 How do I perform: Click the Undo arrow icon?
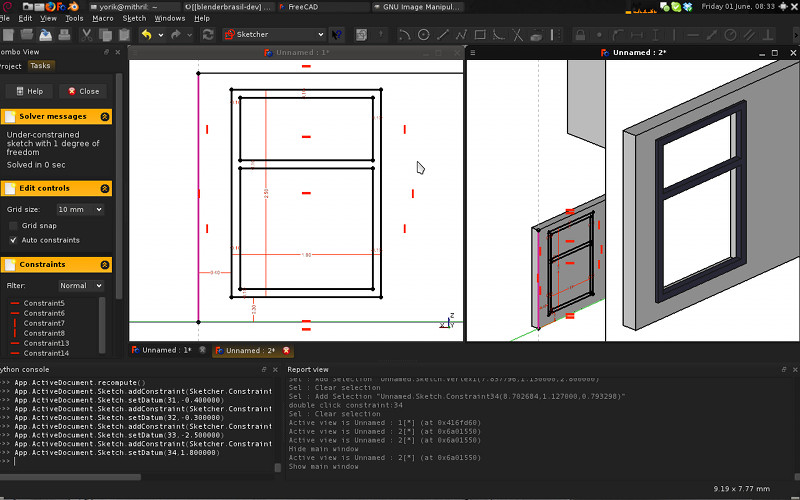[x=146, y=34]
